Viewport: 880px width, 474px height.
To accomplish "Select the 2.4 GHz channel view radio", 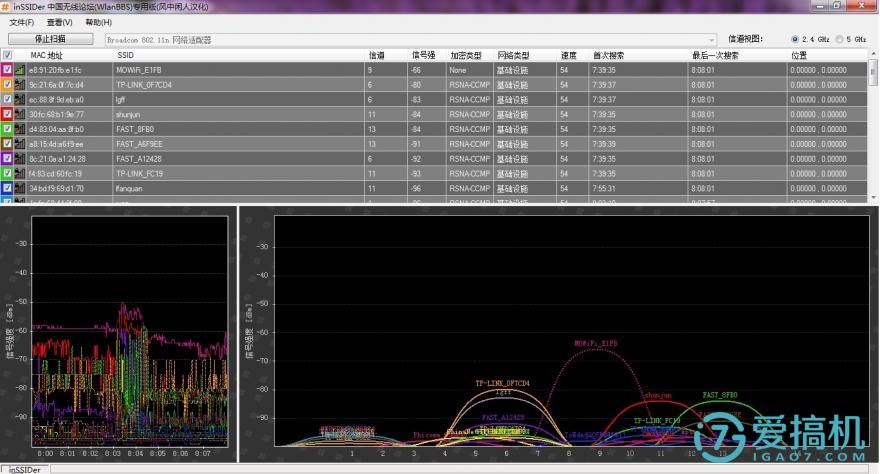I will pos(794,39).
